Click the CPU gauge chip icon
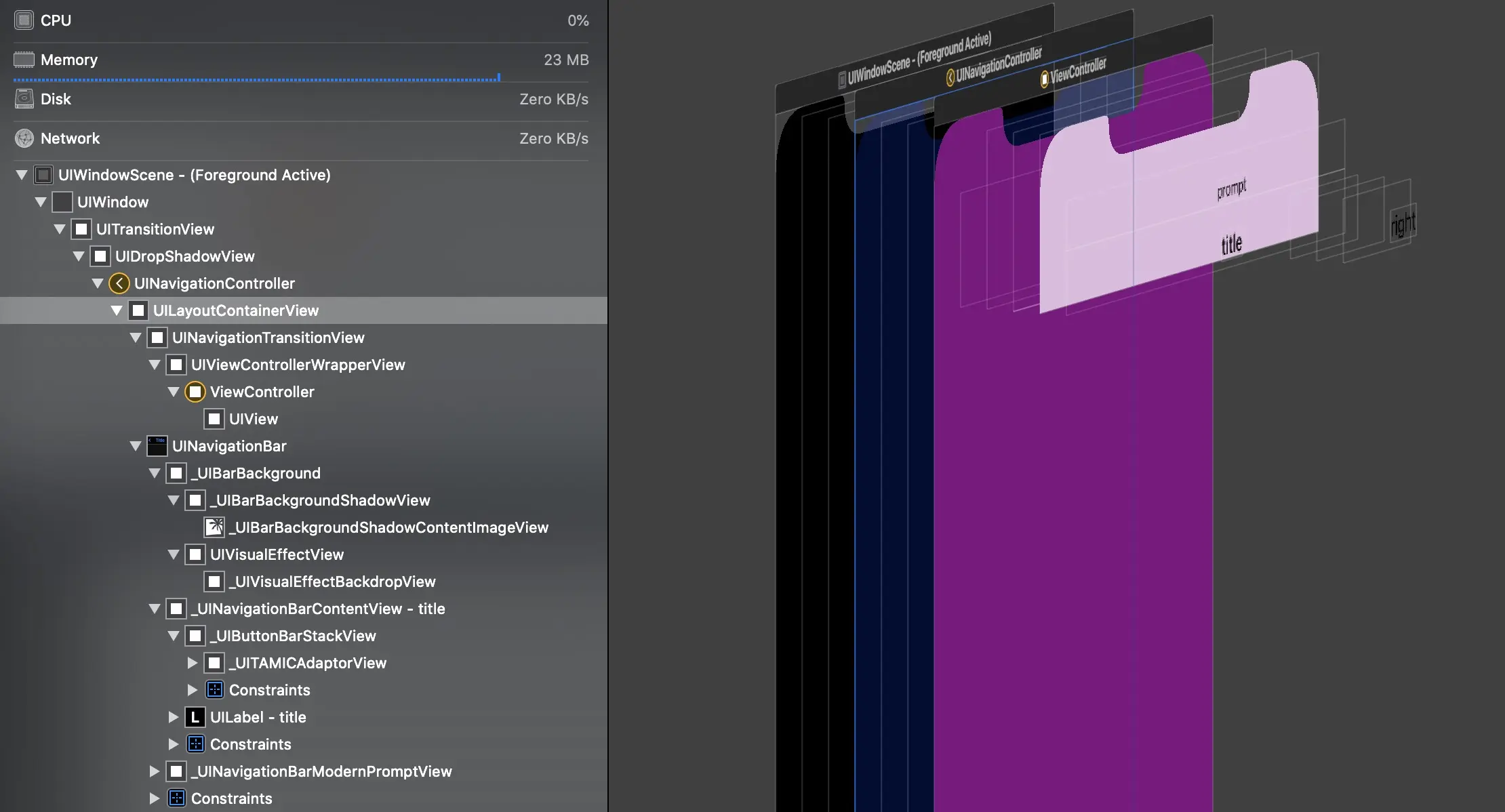1505x812 pixels. pos(24,20)
